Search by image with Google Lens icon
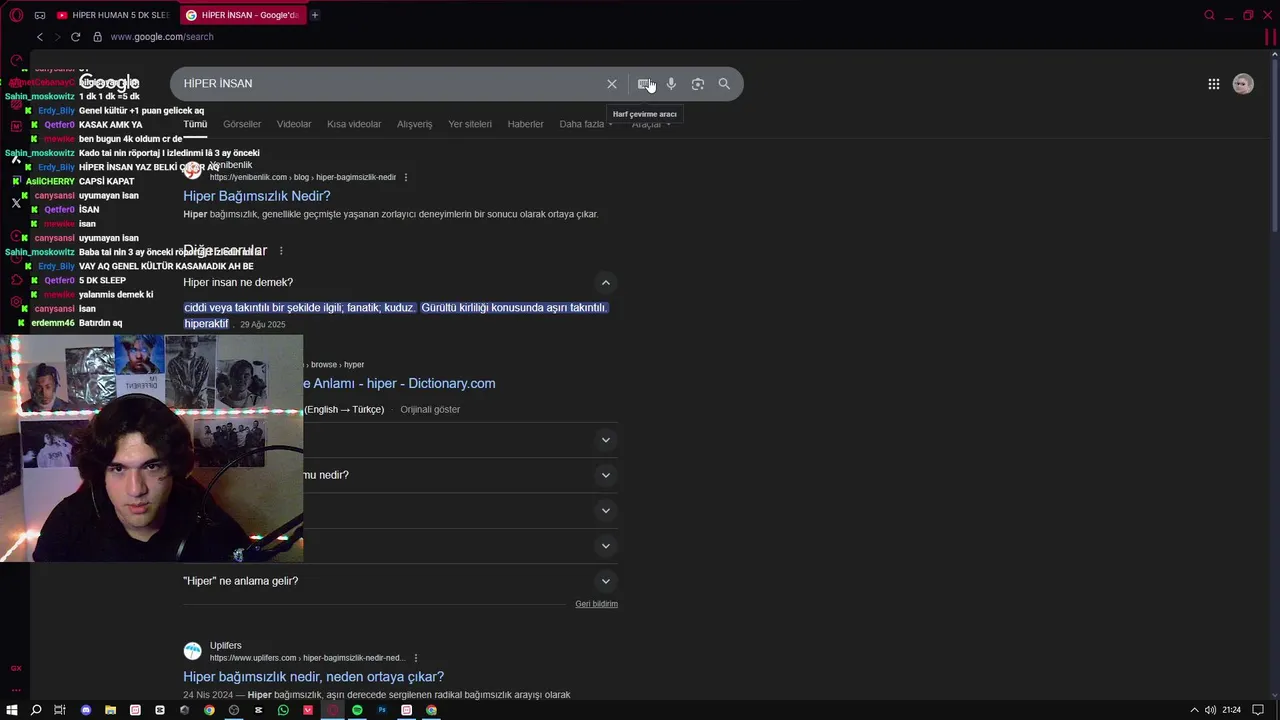1280x720 pixels. click(x=698, y=84)
